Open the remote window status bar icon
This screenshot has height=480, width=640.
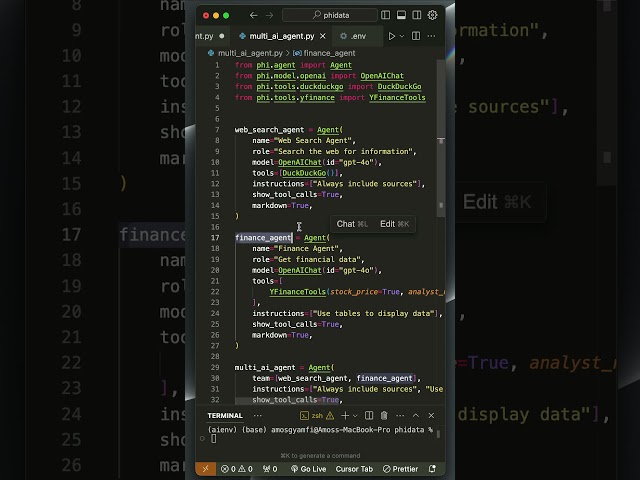click(x=206, y=469)
